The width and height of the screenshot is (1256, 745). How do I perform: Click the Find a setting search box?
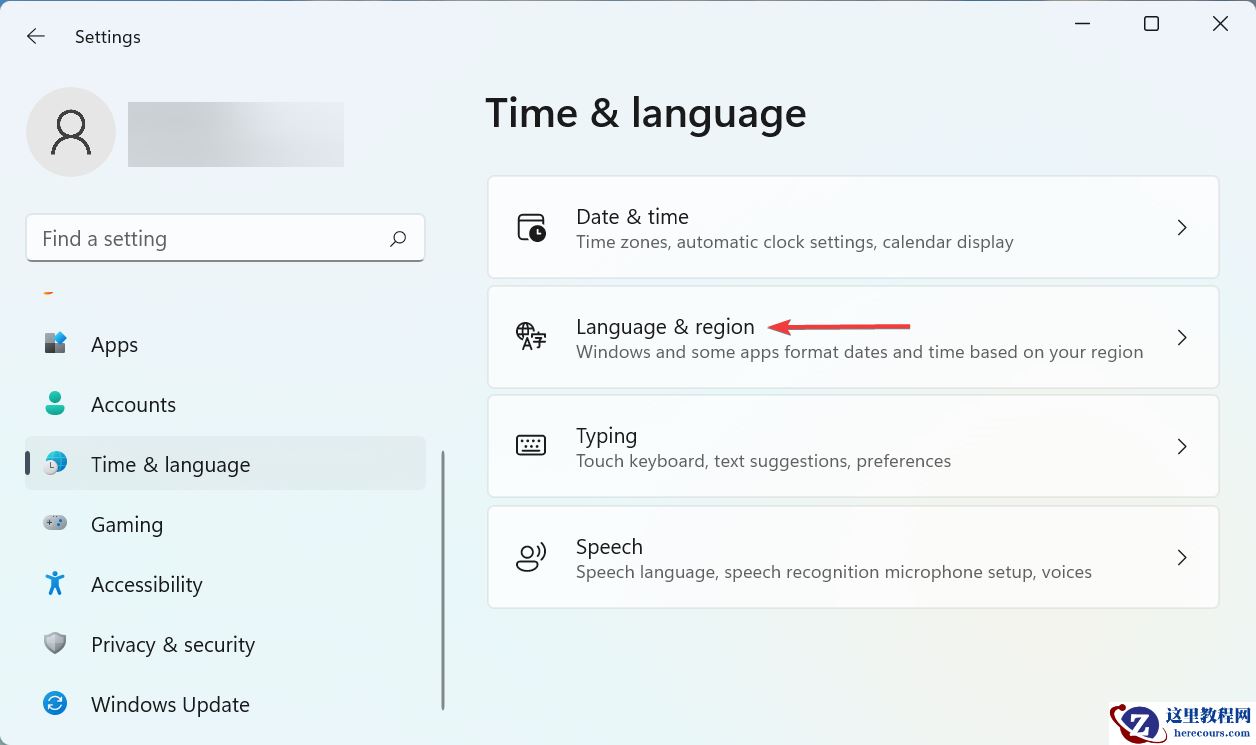point(210,239)
